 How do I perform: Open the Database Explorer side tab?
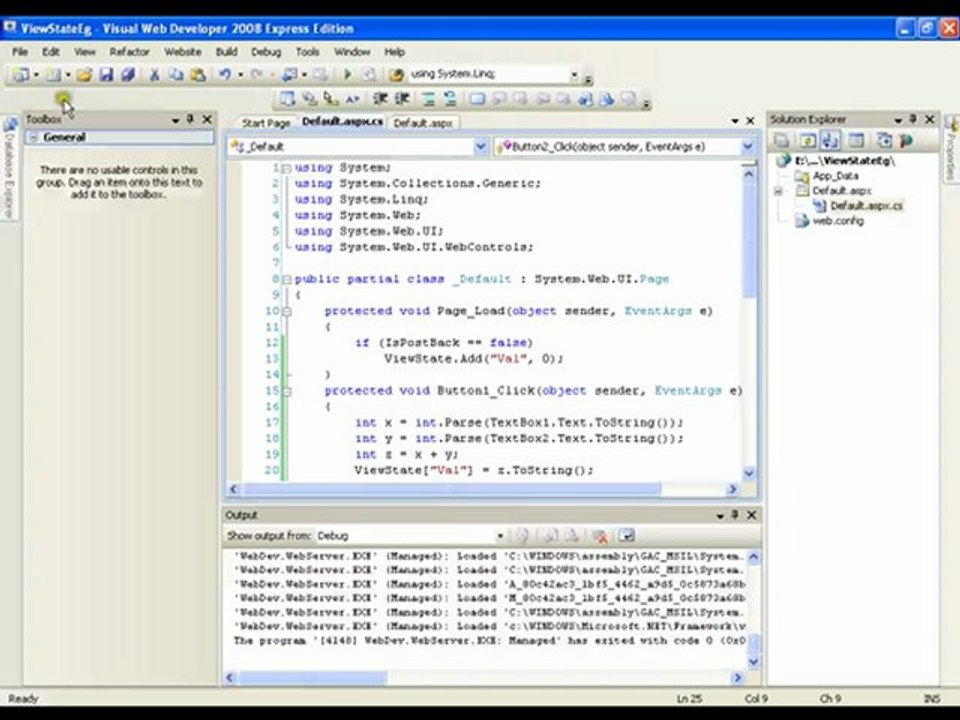(9, 168)
